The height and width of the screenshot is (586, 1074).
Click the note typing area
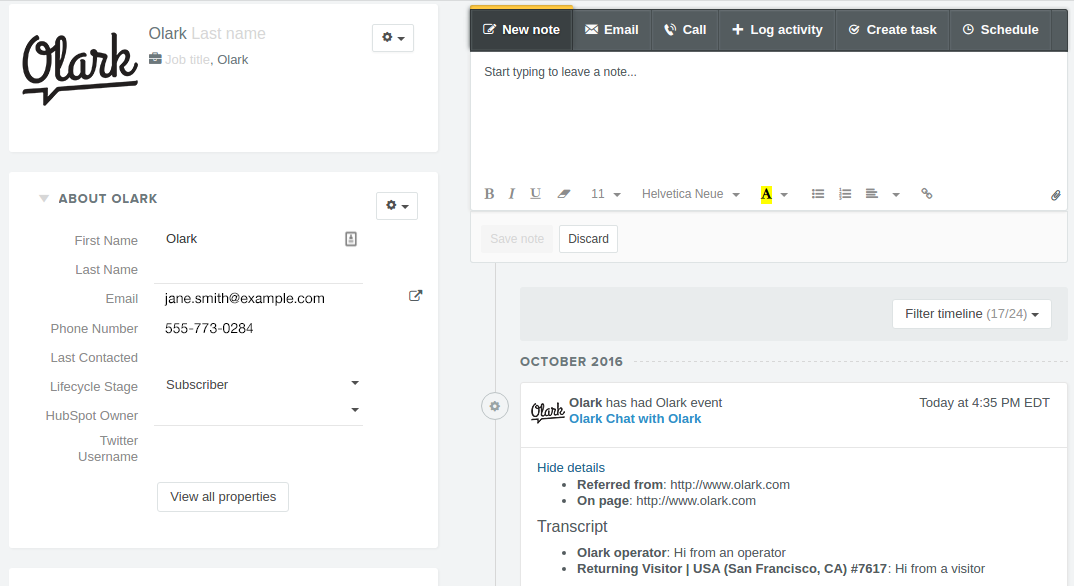click(700, 110)
